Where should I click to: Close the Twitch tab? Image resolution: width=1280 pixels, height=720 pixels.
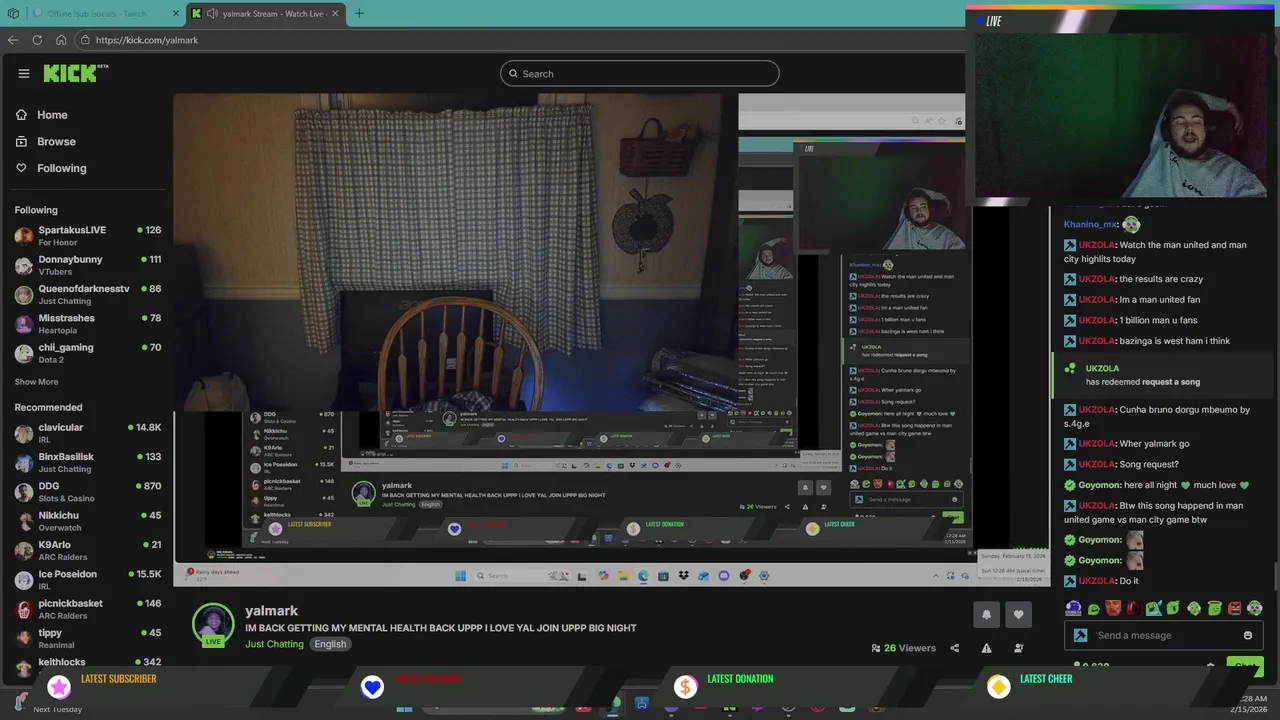(x=176, y=14)
